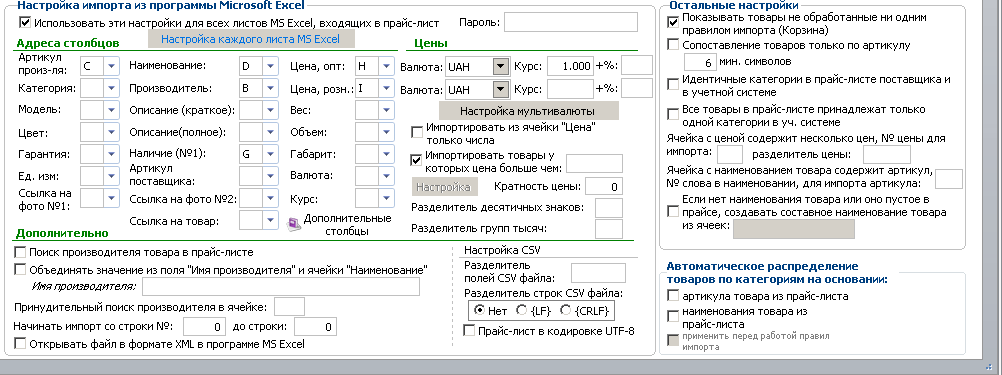Select {LF} row separator radio button

click(x=521, y=310)
